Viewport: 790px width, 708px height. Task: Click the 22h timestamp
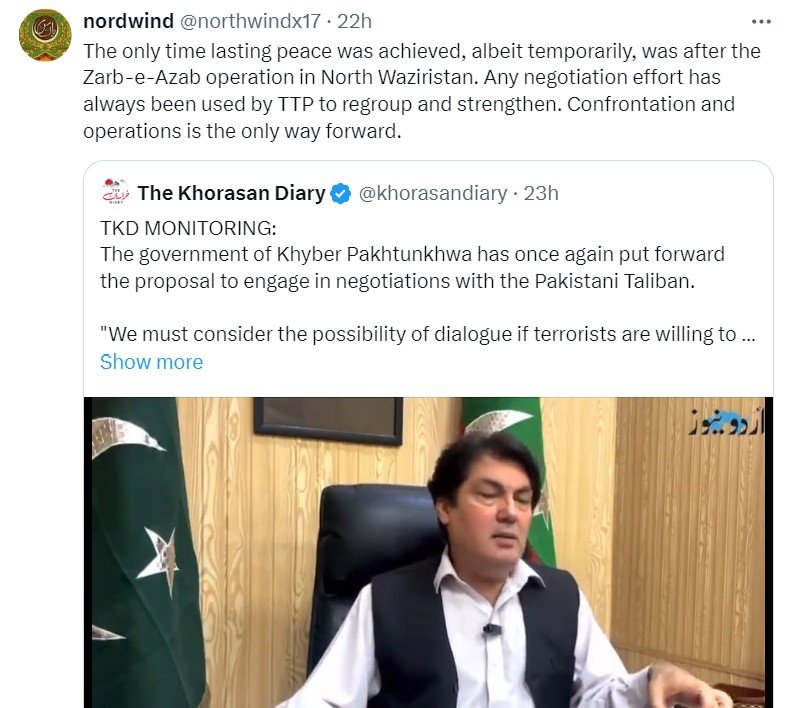point(354,21)
